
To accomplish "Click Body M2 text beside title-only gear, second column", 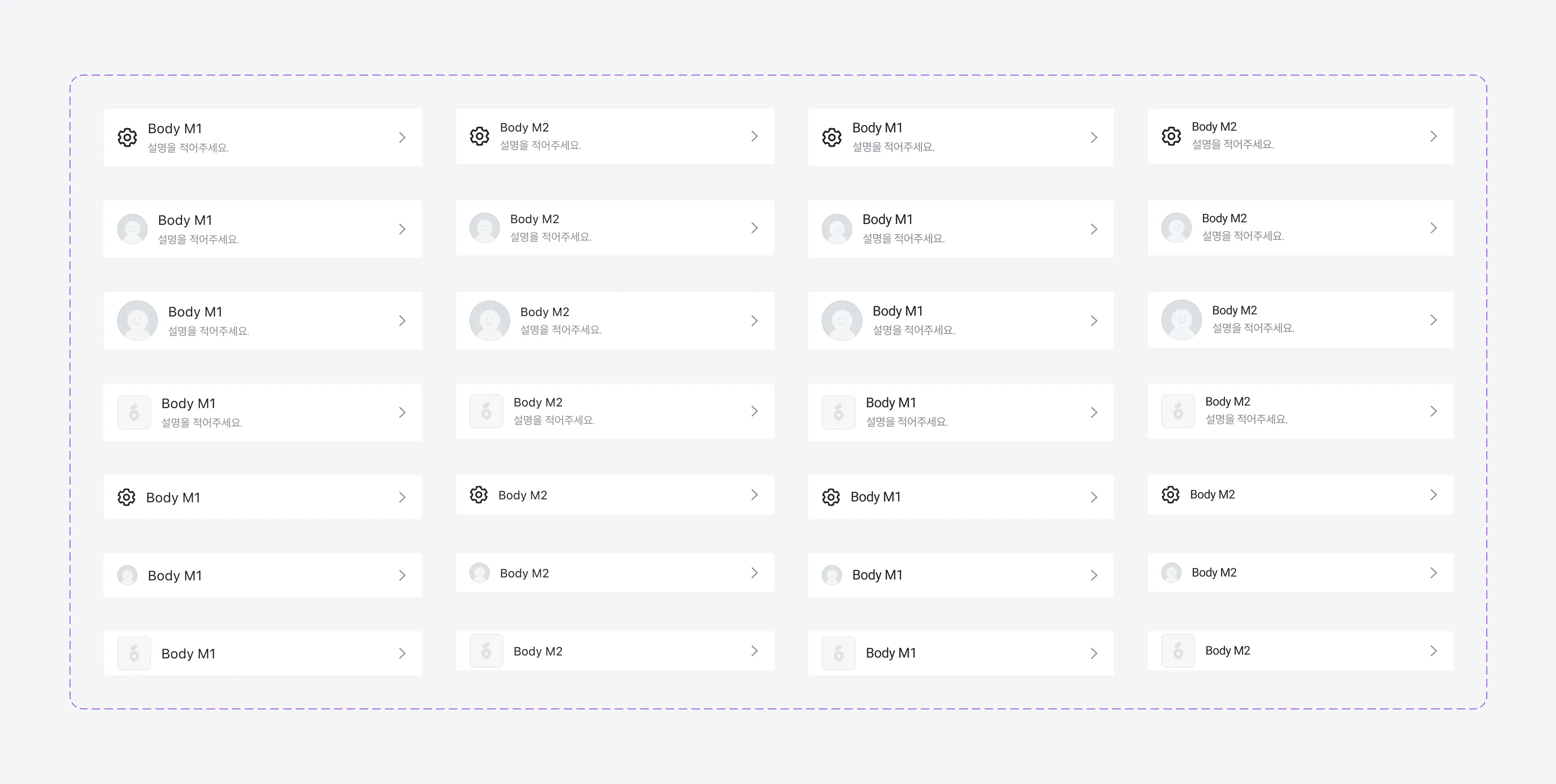I will pos(522,496).
